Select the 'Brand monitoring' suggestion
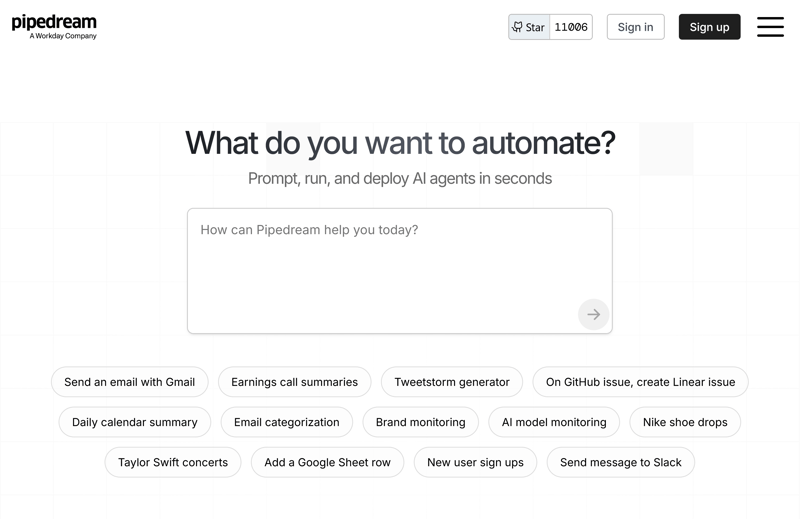 [x=420, y=422]
